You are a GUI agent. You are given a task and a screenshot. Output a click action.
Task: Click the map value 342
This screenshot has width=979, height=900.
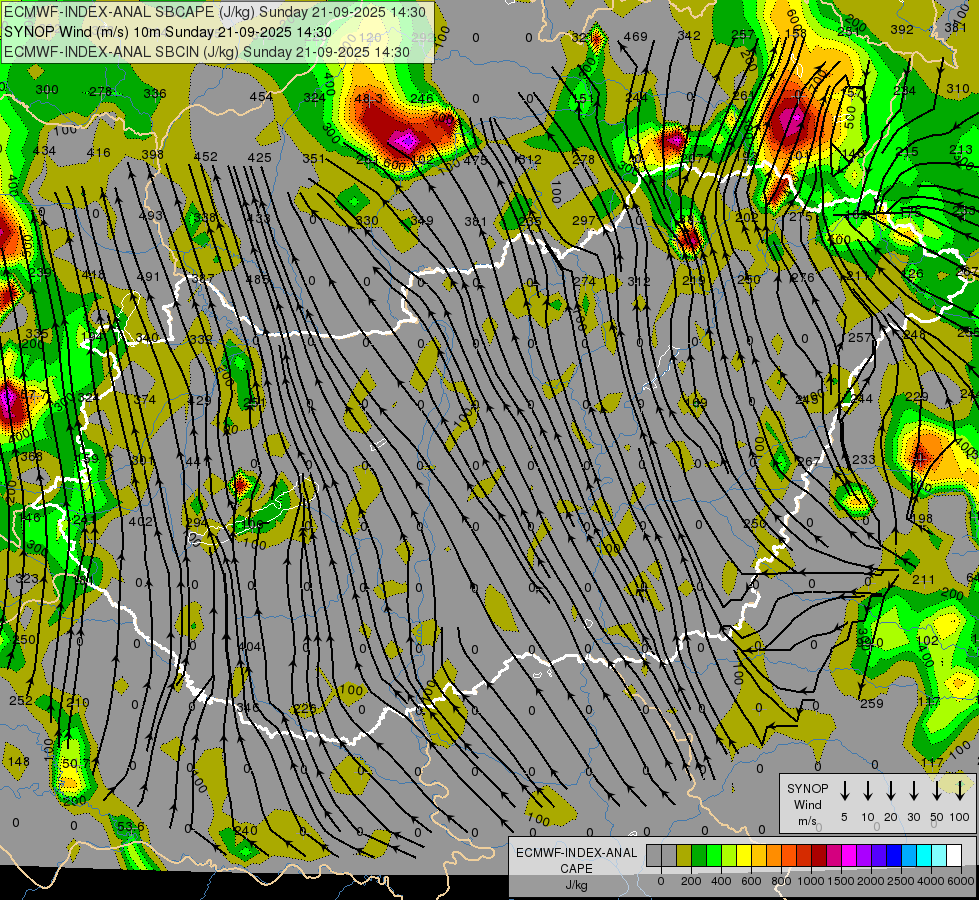click(x=689, y=36)
